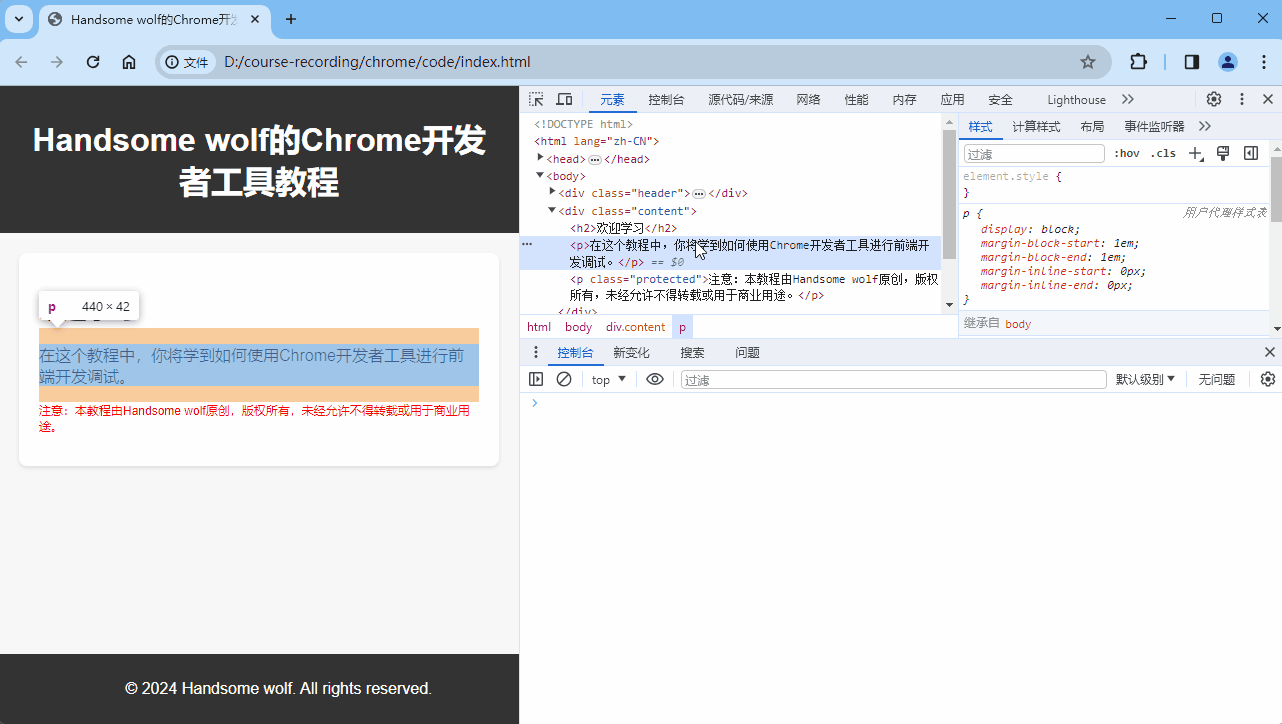Open the top JavaScript context dropdown

[608, 379]
